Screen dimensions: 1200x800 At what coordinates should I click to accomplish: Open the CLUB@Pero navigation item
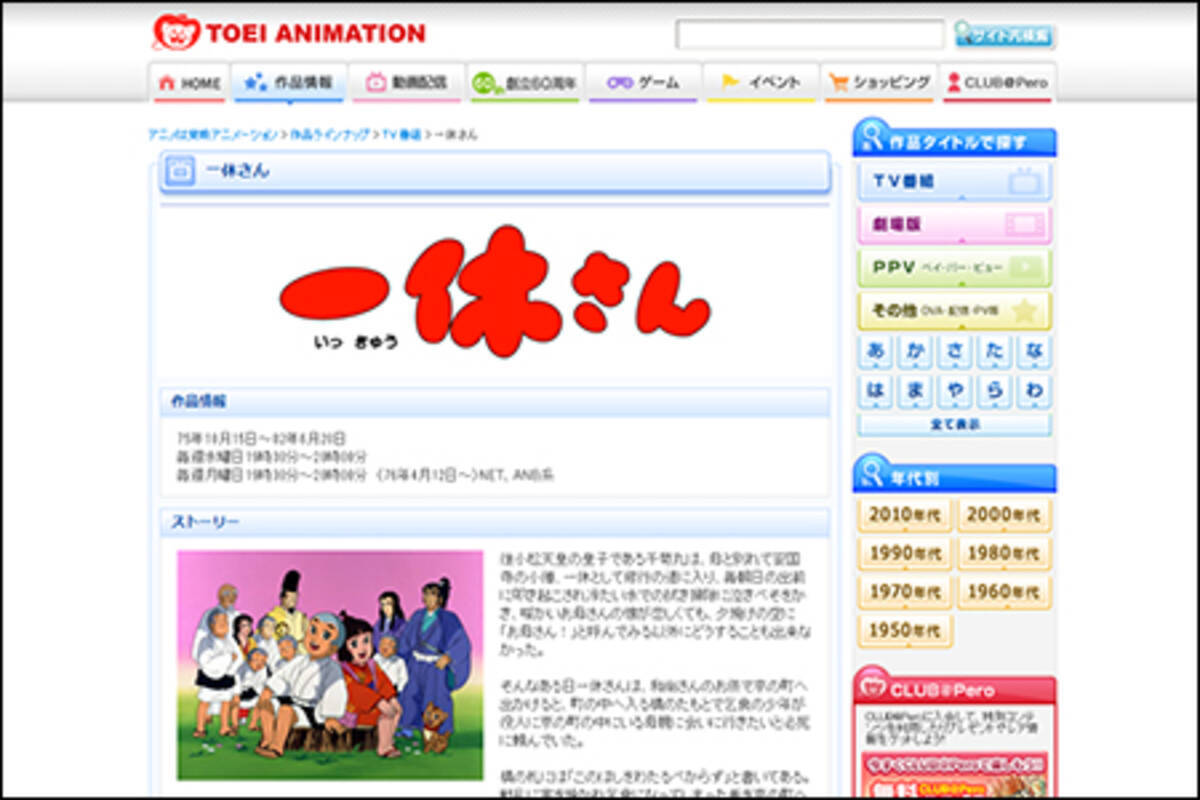click(x=997, y=83)
